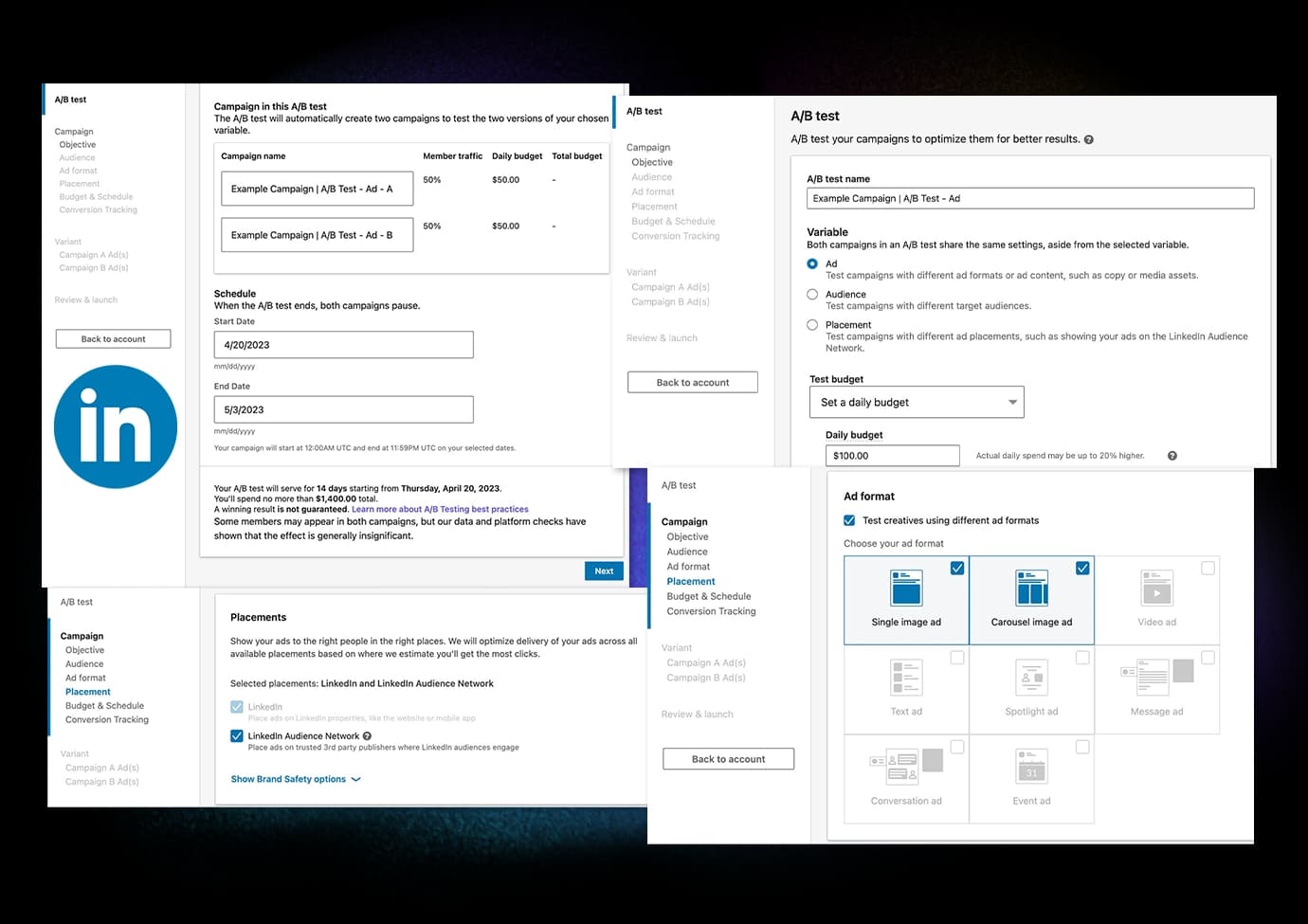Open Budget & Schedule in Placements sidebar
Viewport: 1308px width, 924px height.
(x=104, y=706)
